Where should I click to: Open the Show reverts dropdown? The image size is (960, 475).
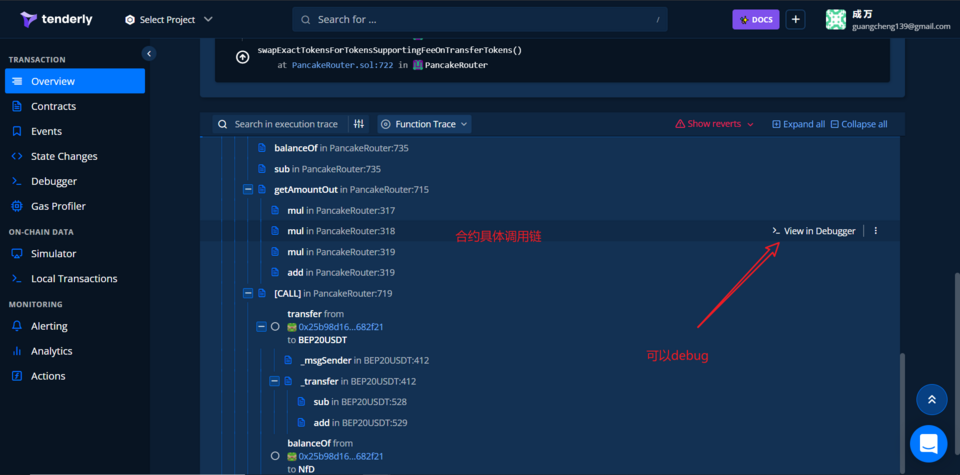pyautogui.click(x=714, y=124)
